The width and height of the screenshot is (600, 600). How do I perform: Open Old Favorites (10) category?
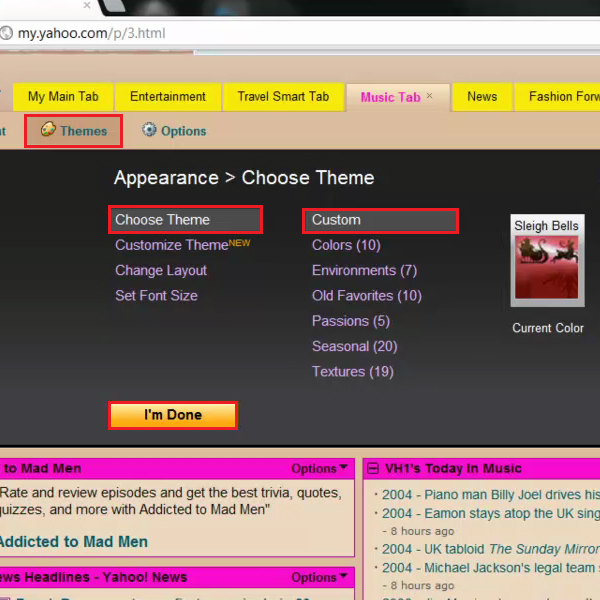tap(367, 296)
